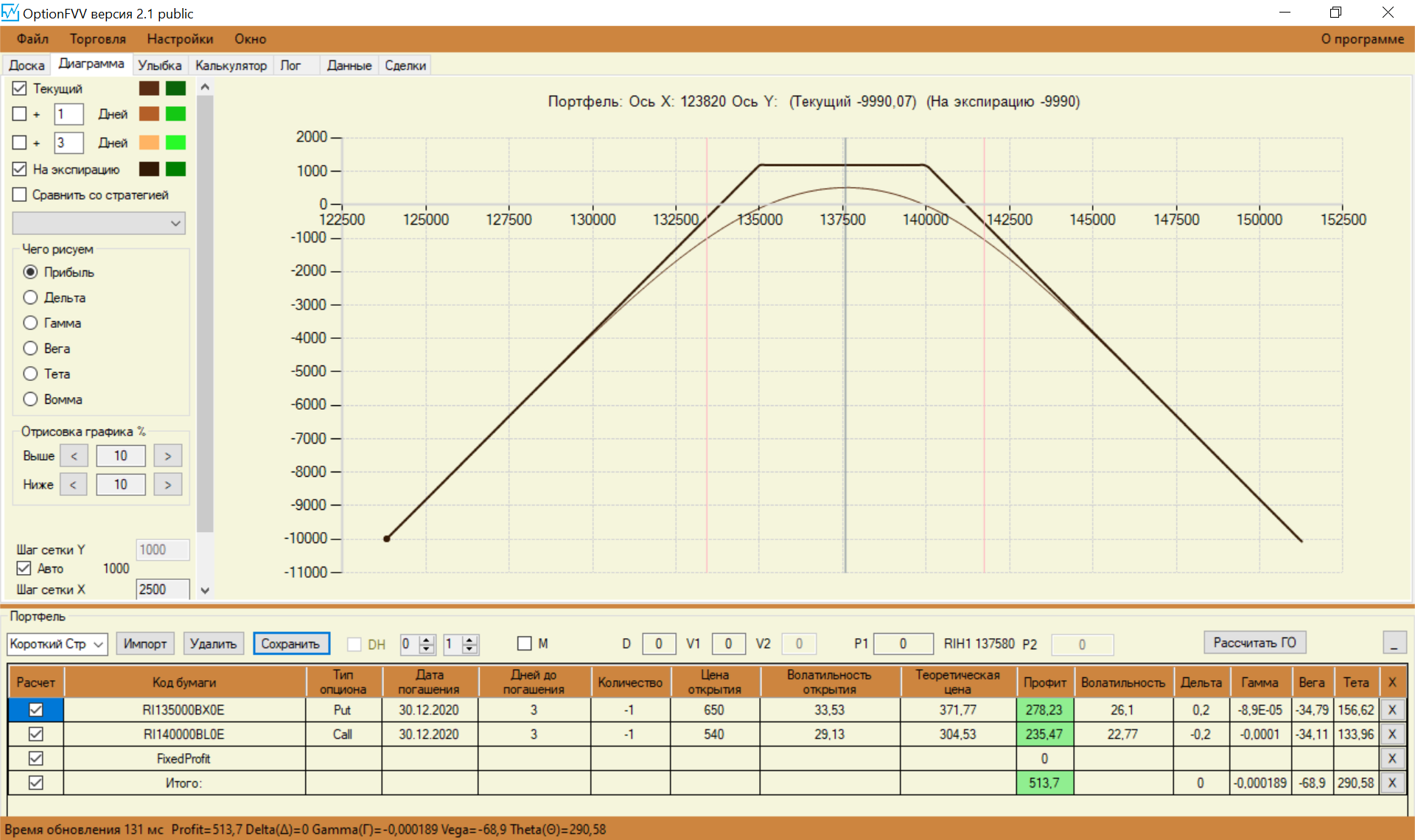Collapse the portfolio panel with underscore button
This screenshot has height=840, width=1415.
coord(1394,643)
